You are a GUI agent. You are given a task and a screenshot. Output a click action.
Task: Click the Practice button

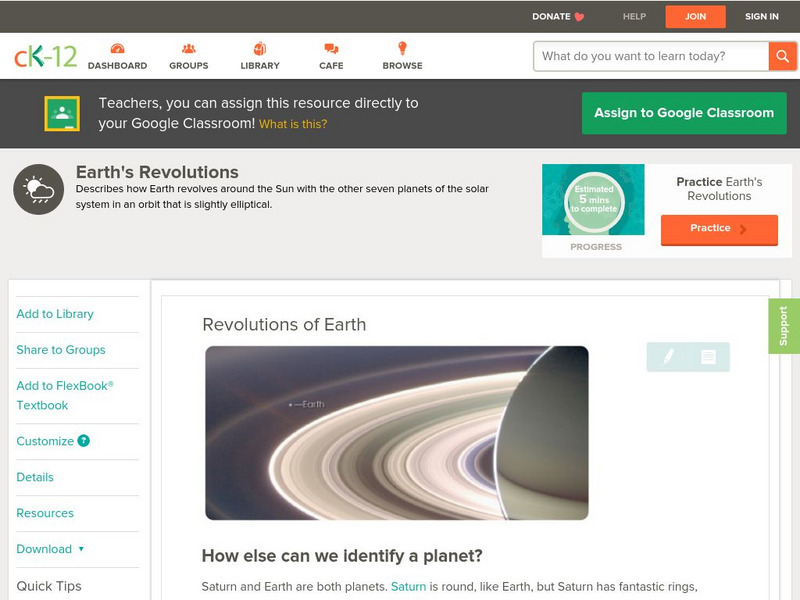tap(719, 229)
